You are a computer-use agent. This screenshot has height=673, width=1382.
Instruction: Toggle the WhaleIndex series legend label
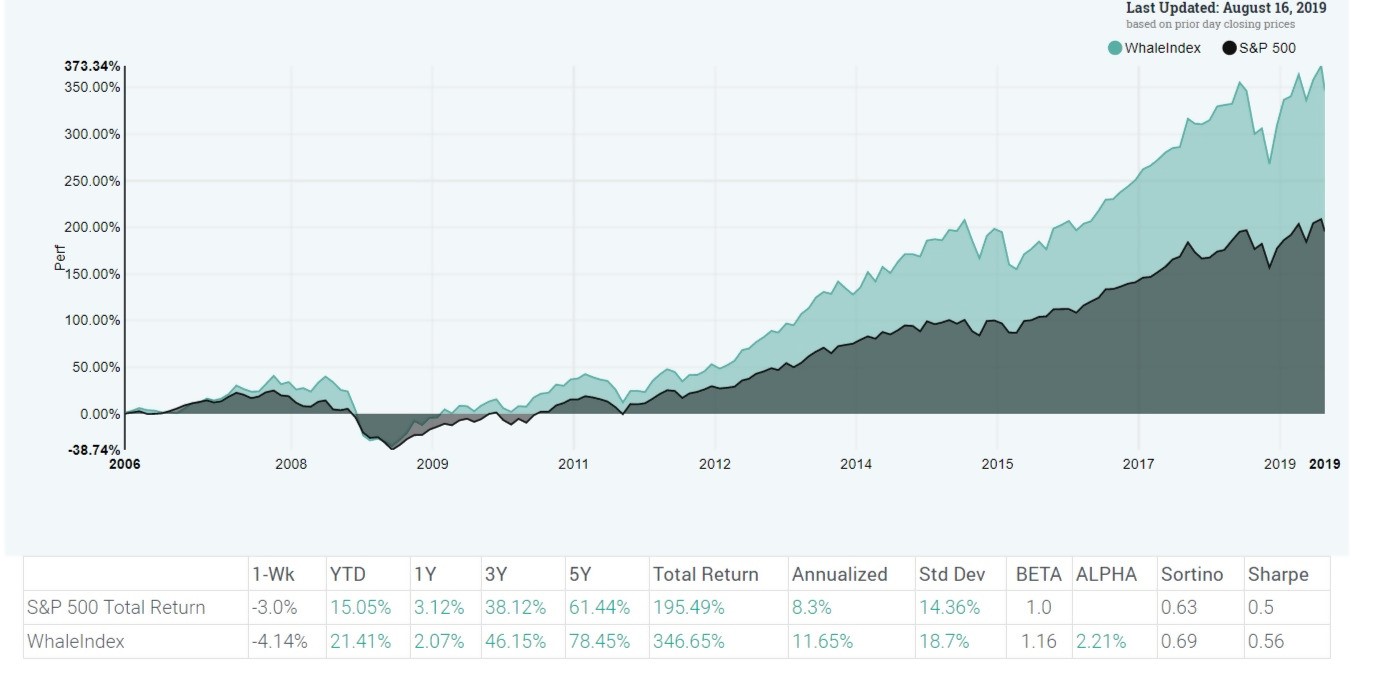pyautogui.click(x=1162, y=48)
